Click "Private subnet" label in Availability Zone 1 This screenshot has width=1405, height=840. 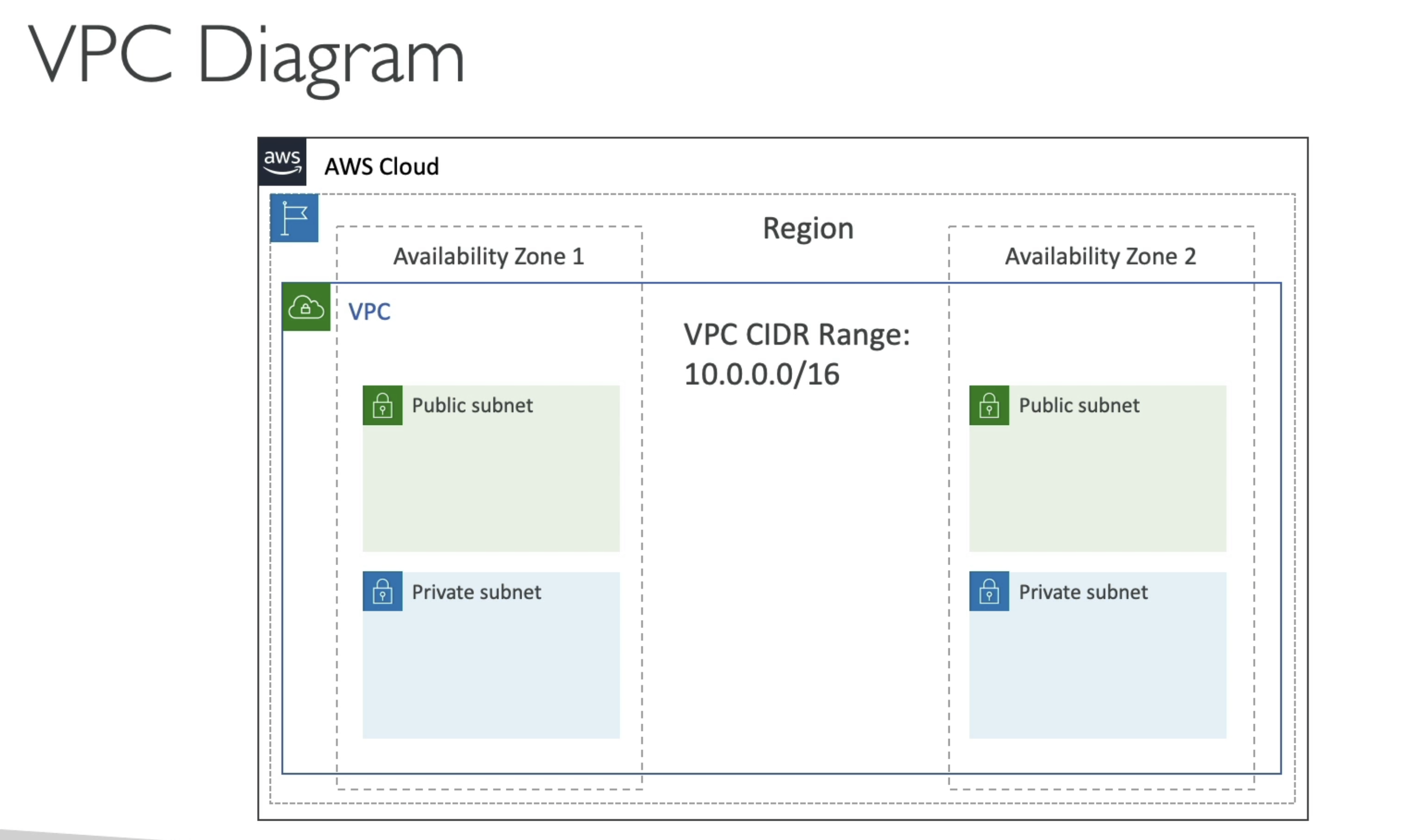click(x=476, y=592)
